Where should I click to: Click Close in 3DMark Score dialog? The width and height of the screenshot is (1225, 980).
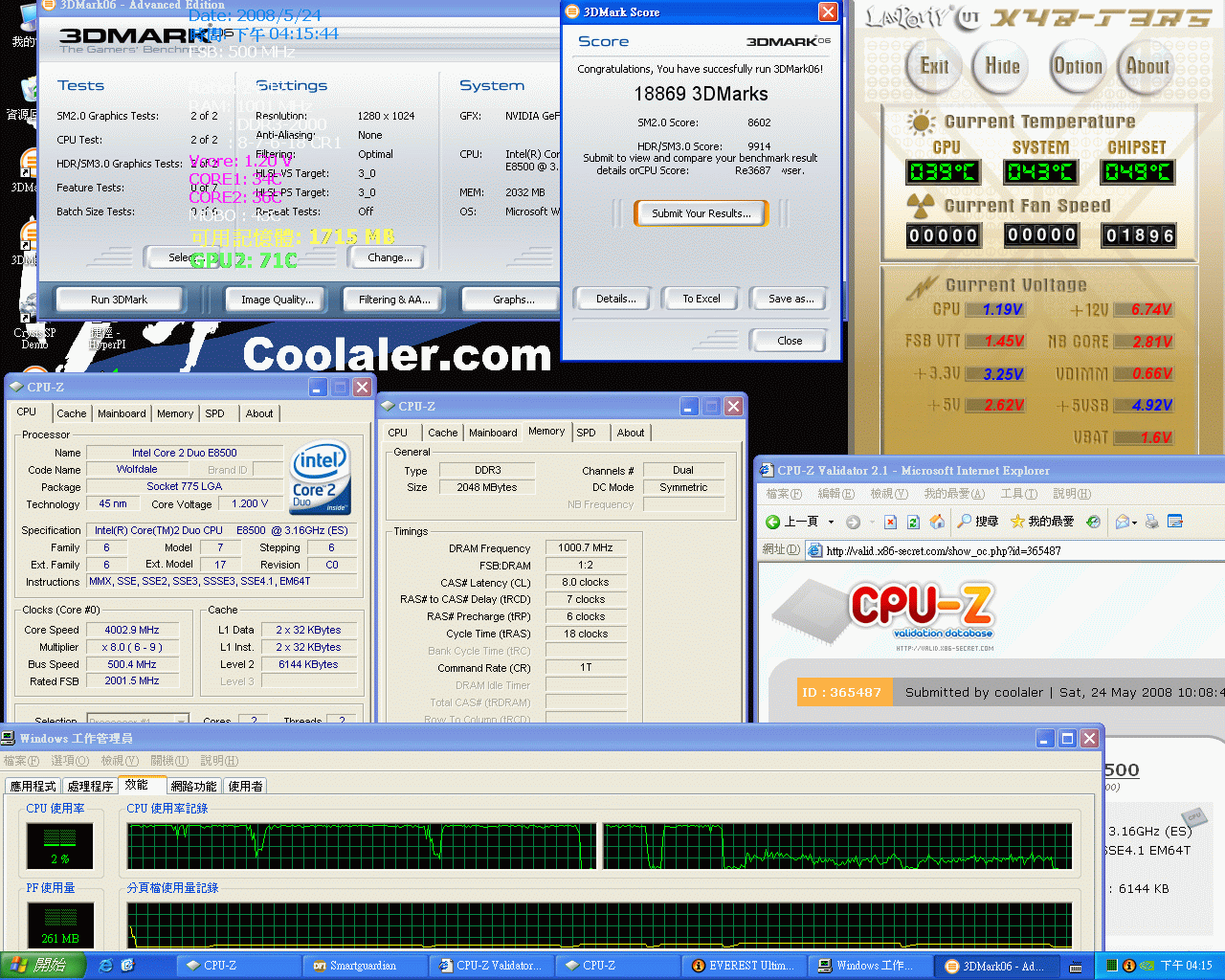789,341
